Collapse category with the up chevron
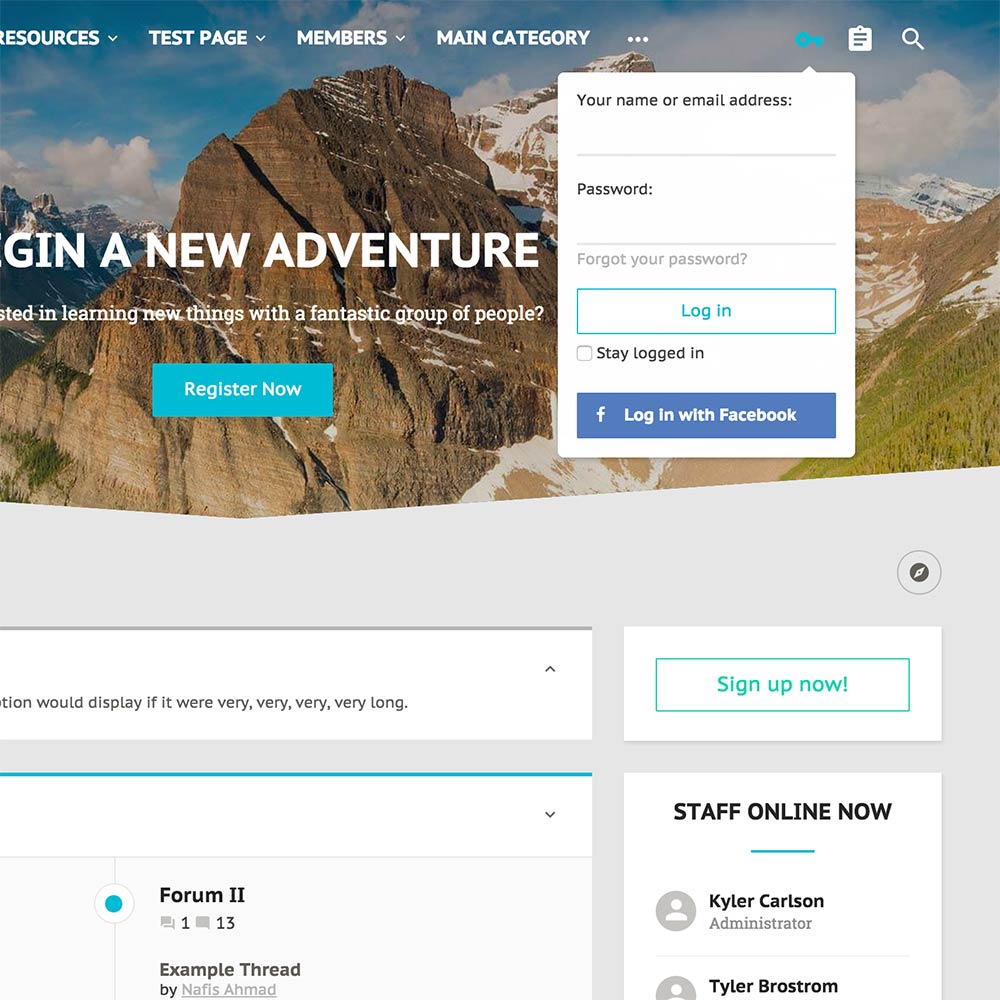 click(550, 669)
